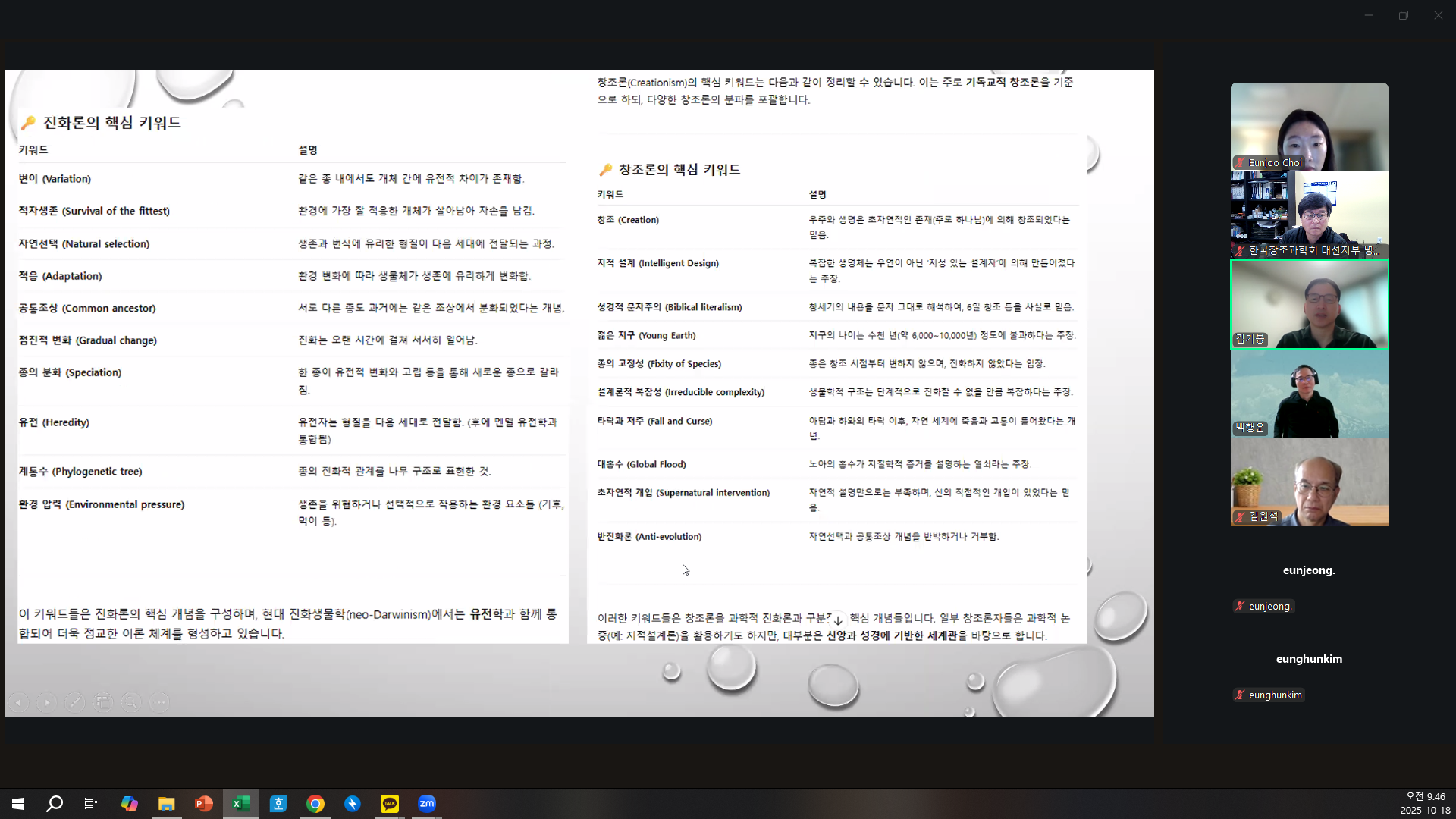This screenshot has height=819, width=1456.
Task: Click muted mic icon on 김원석 tile
Action: pyautogui.click(x=1241, y=516)
